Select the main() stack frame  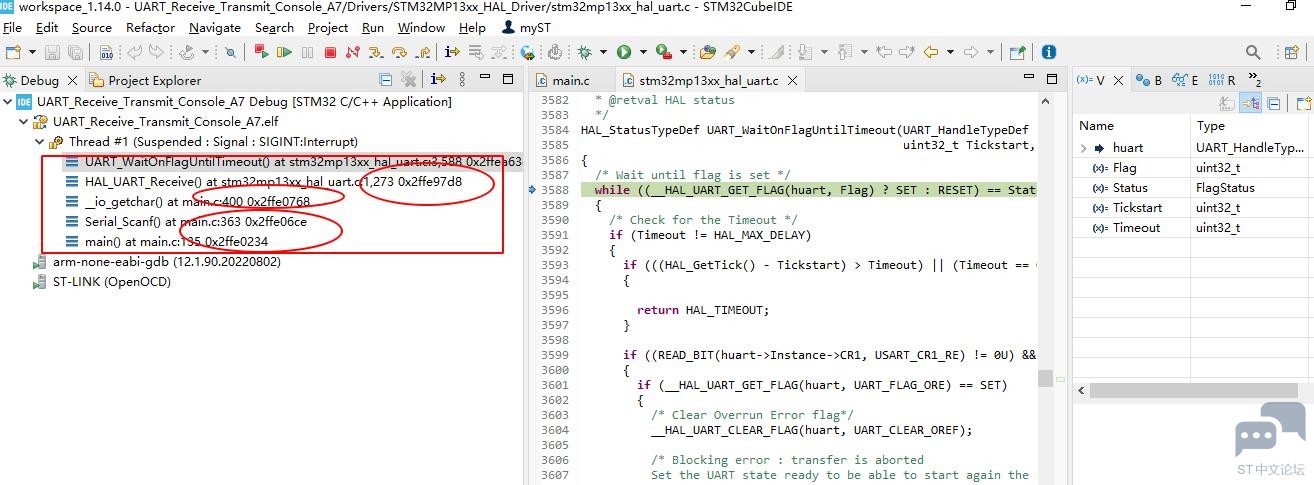click(167, 242)
